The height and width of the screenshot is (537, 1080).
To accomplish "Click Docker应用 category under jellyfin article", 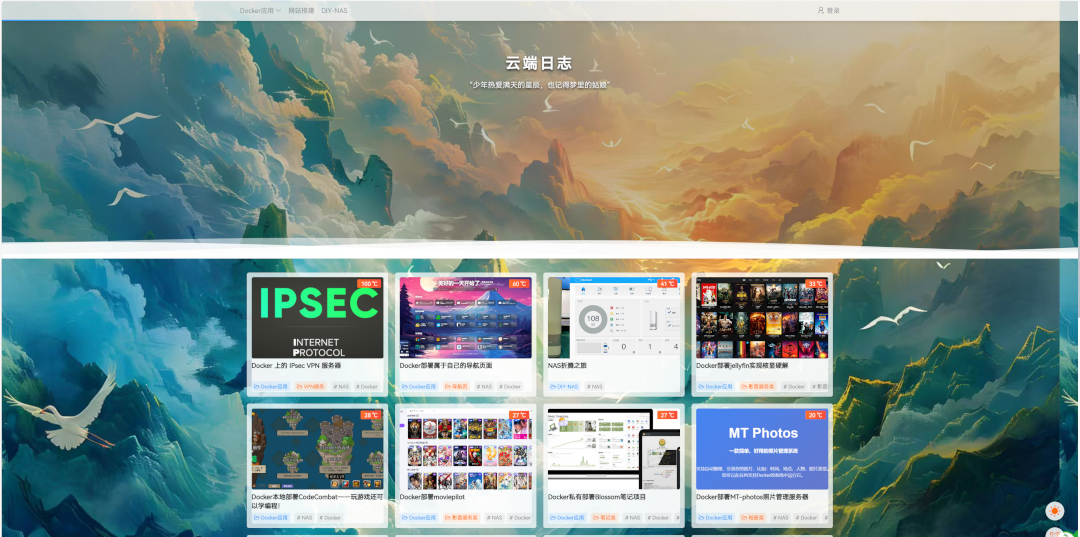I will click(716, 387).
